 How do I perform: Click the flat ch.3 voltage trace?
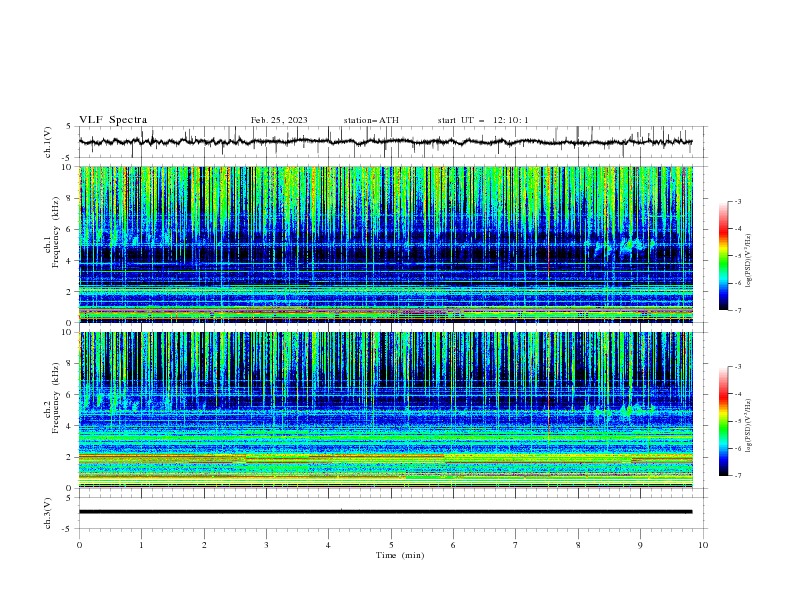coord(385,512)
